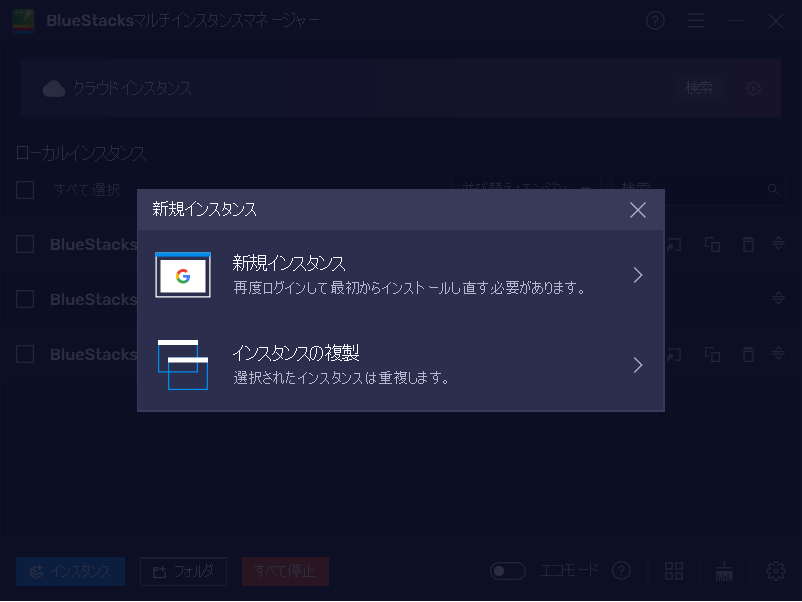The height and width of the screenshot is (602, 802).
Task: Open help icon next to エコモード
Action: (x=621, y=571)
